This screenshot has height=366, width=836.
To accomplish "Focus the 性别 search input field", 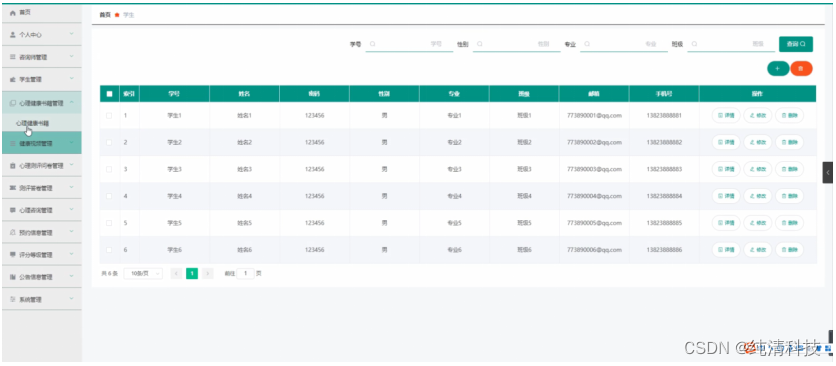I will tap(516, 44).
